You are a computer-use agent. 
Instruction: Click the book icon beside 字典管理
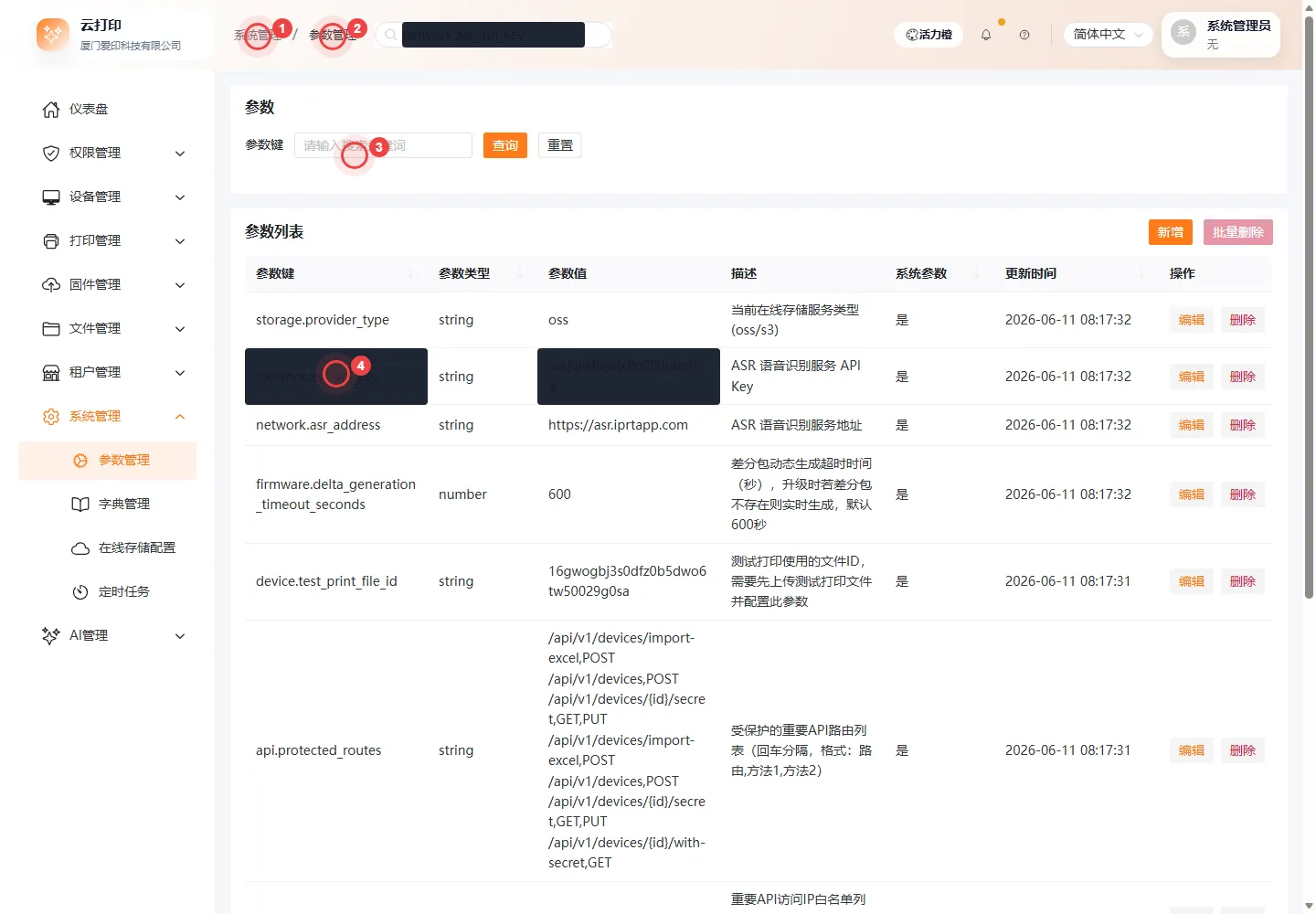[x=80, y=505]
